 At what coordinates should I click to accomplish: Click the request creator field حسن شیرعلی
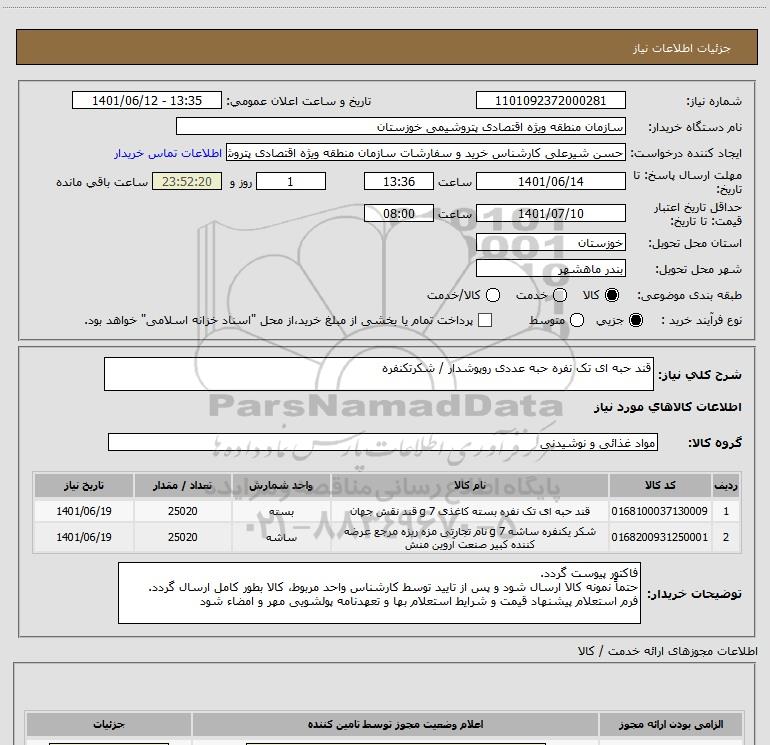pyautogui.click(x=426, y=153)
